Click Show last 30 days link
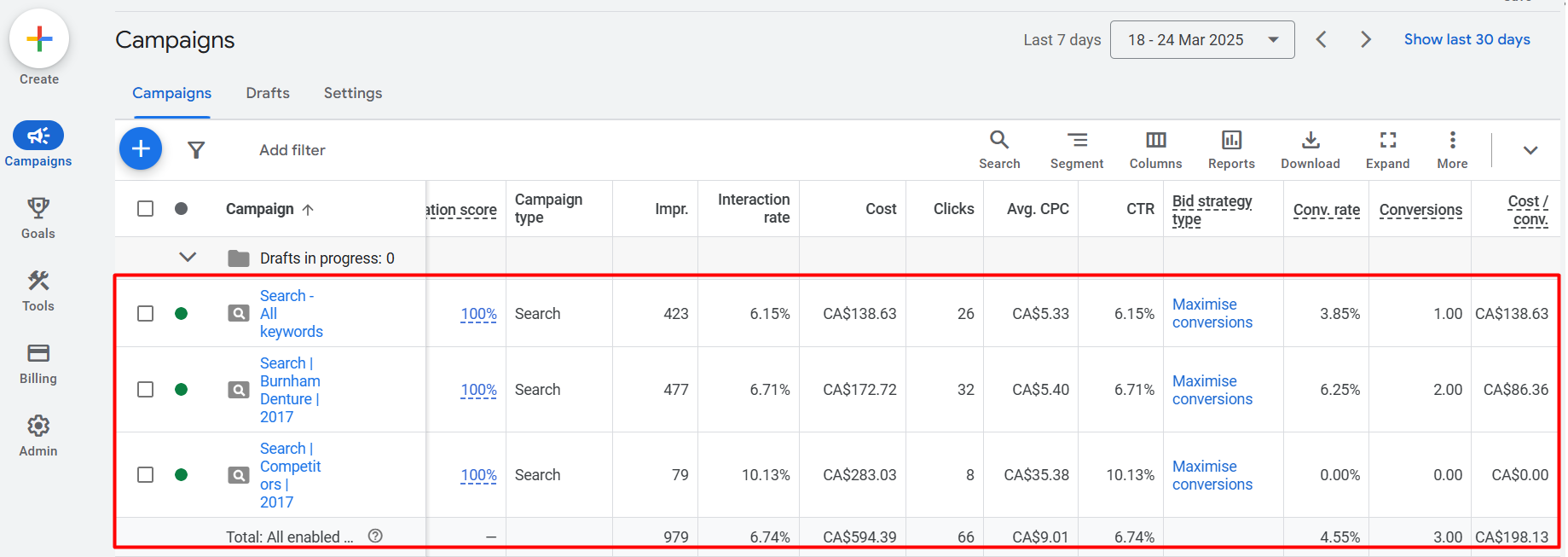Screen dimensions: 1568x557 pos(1467,39)
